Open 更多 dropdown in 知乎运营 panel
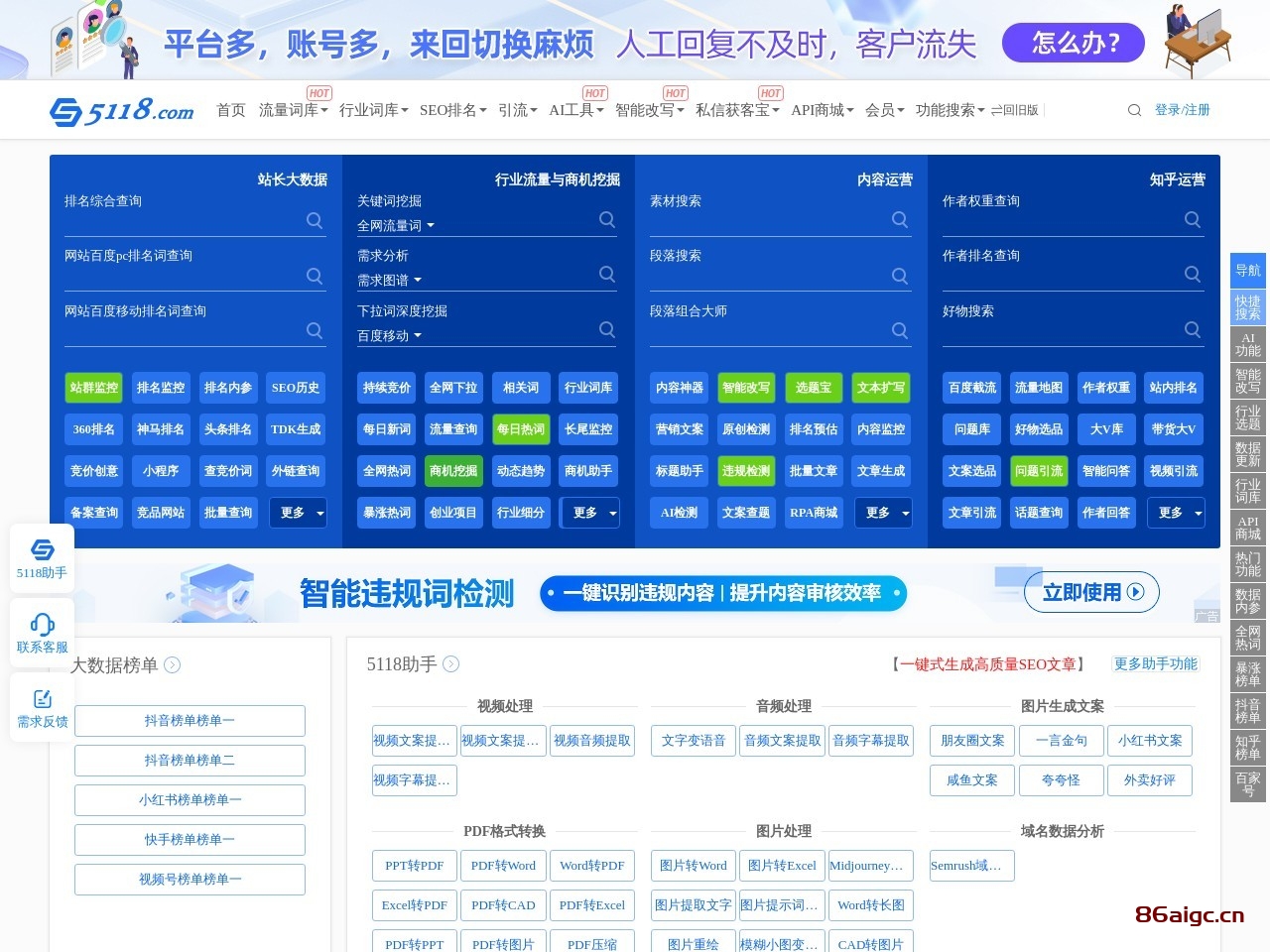This screenshot has height=952, width=1270. (x=1176, y=513)
